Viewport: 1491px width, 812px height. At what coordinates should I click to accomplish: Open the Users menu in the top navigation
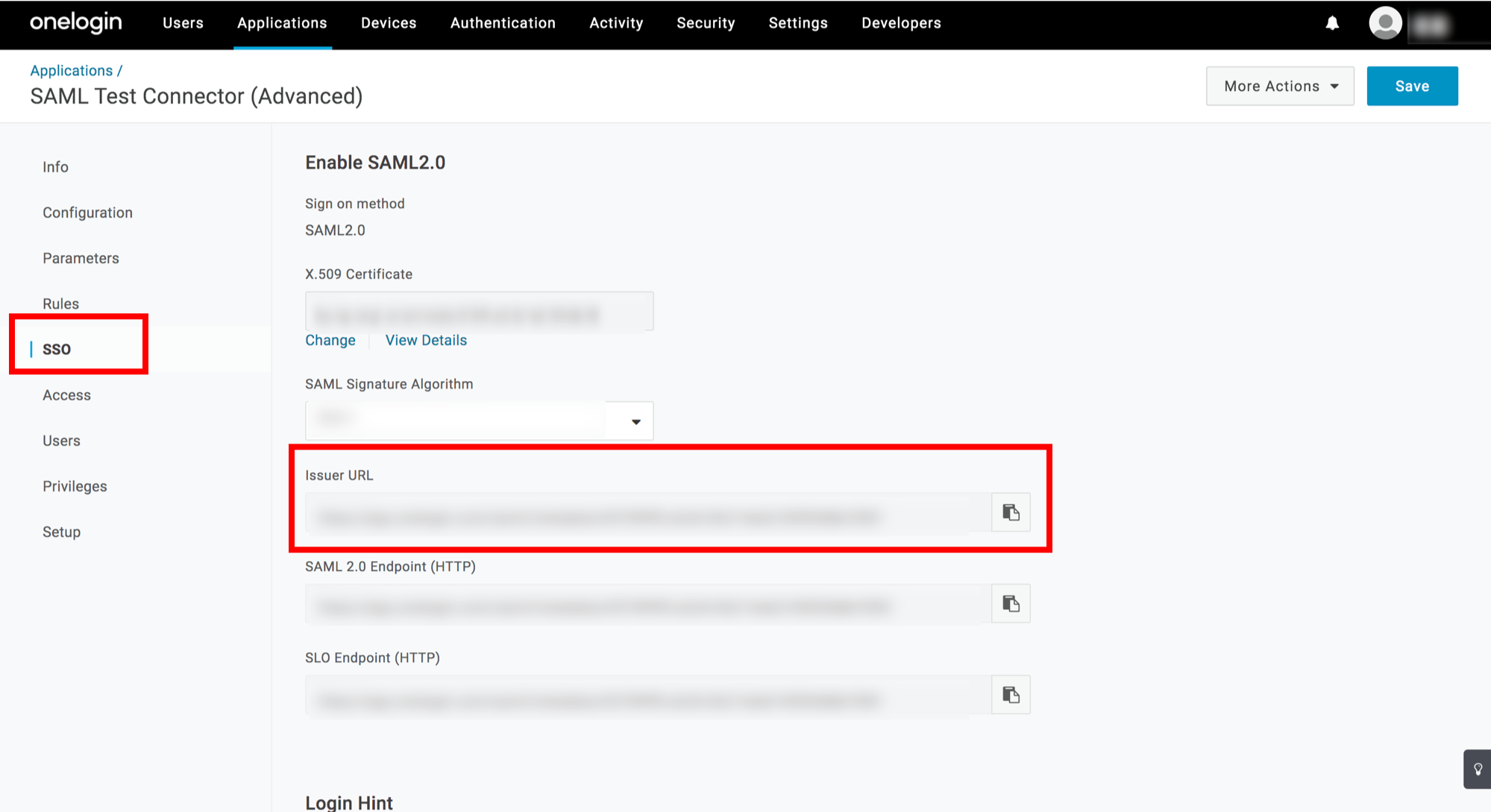pyautogui.click(x=183, y=23)
